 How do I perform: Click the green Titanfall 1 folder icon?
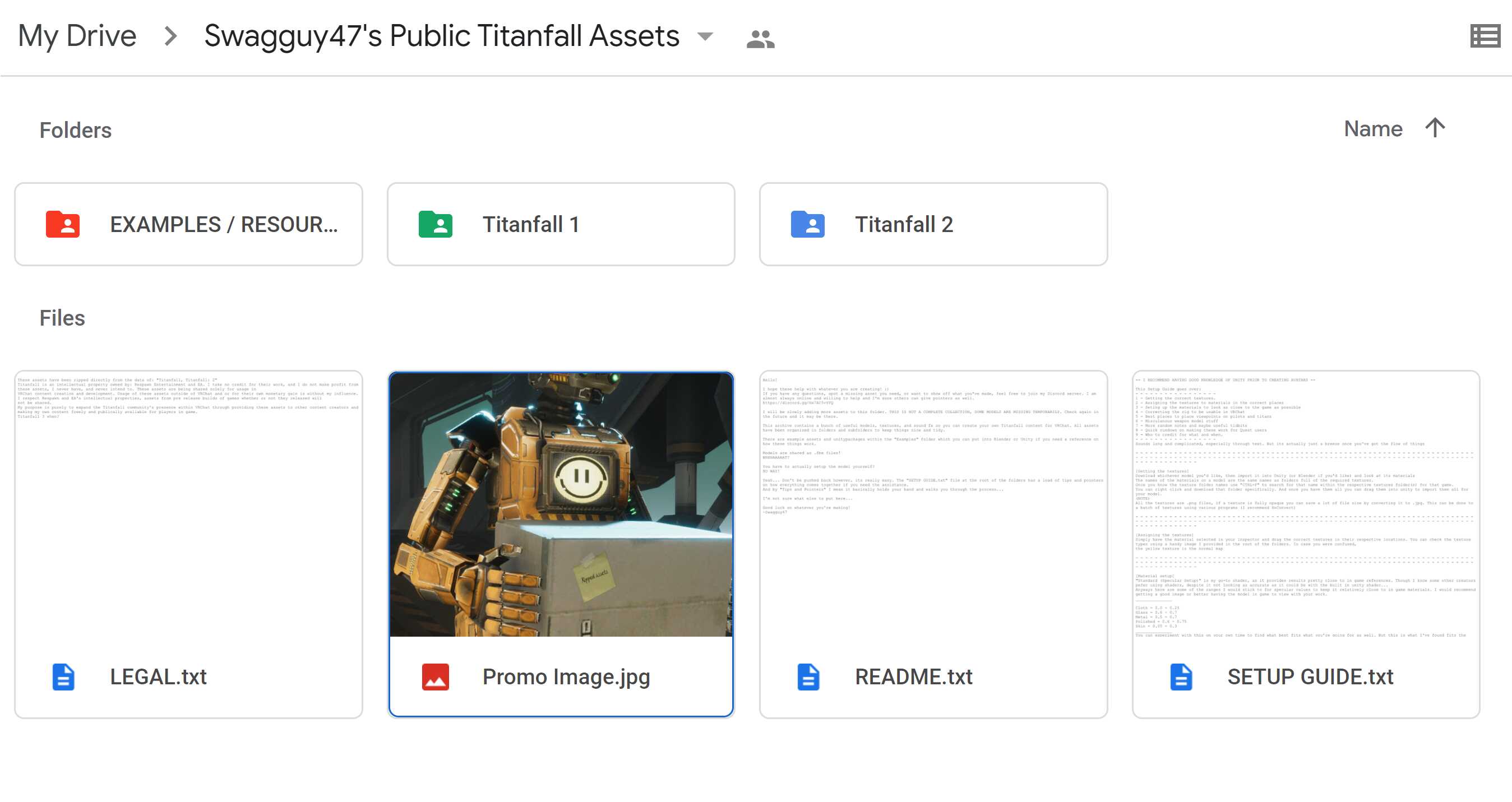point(435,224)
